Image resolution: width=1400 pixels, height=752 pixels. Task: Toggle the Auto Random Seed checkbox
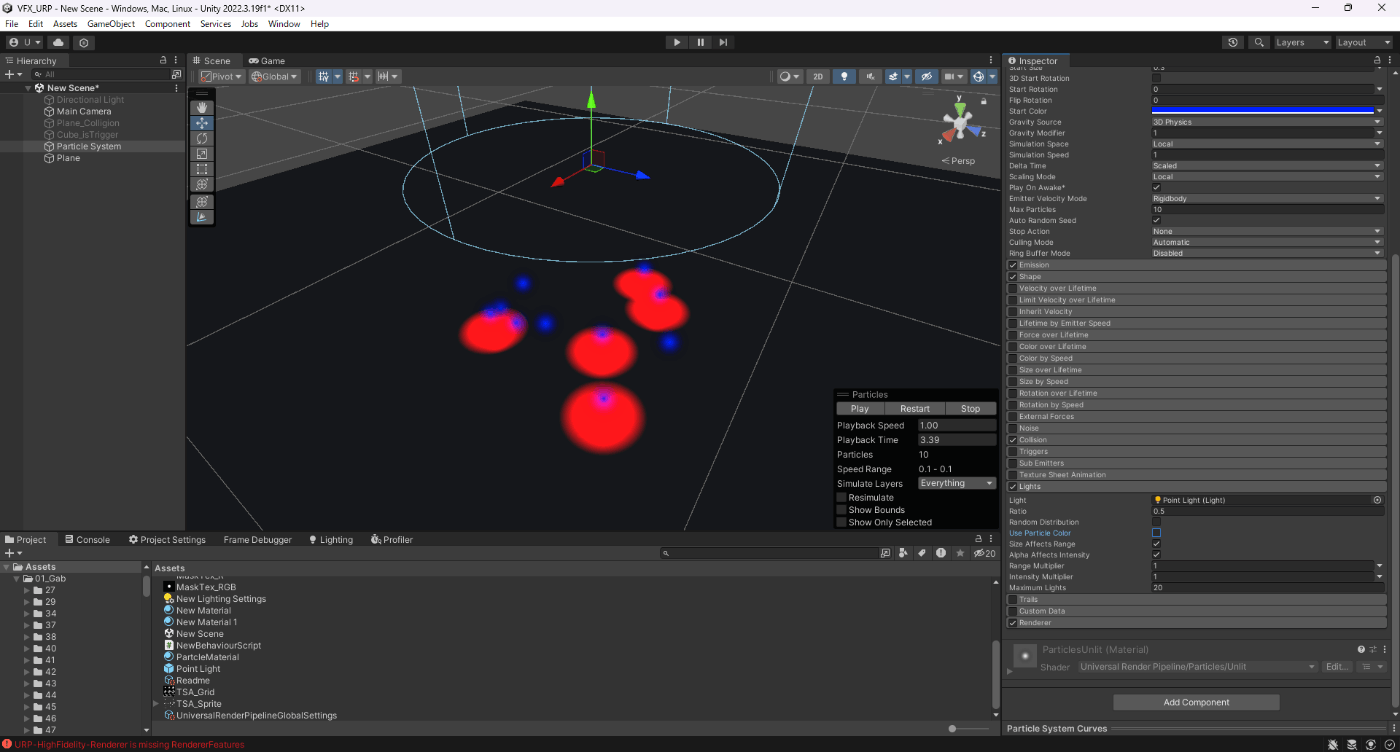[x=1157, y=220]
